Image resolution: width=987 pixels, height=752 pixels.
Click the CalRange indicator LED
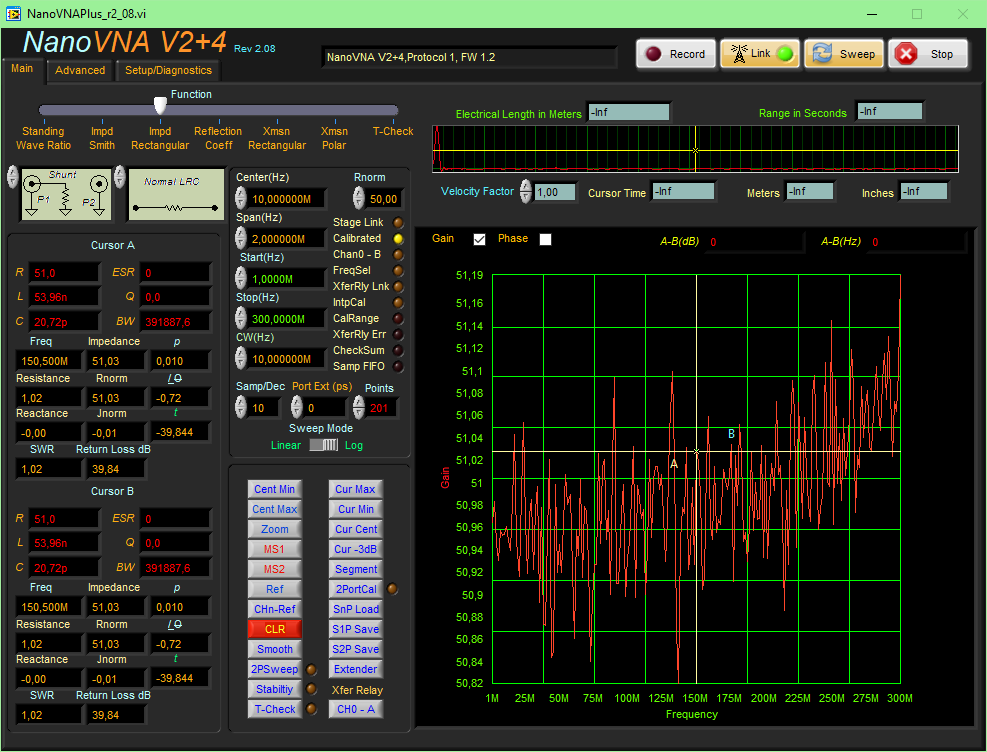(398, 318)
